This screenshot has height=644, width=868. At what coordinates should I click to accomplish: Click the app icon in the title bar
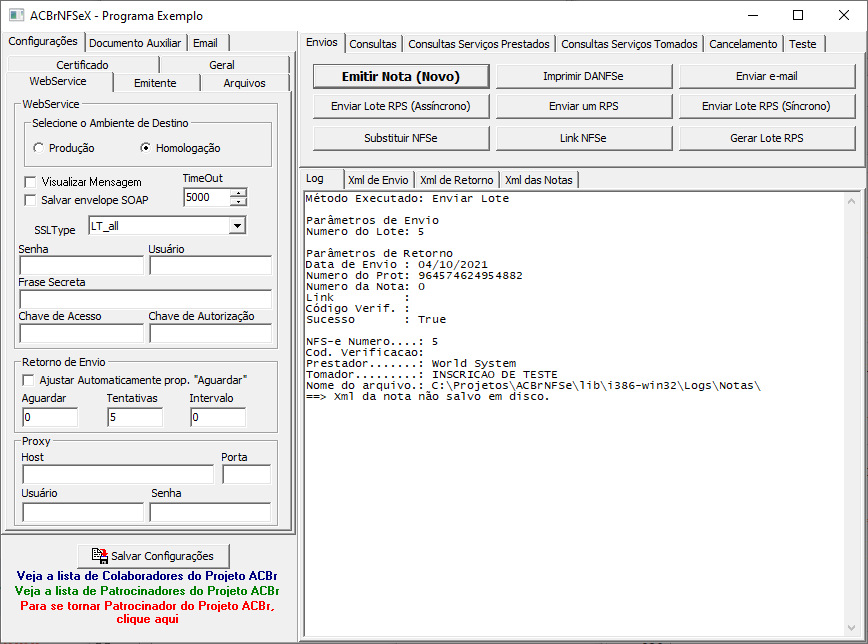(x=16, y=15)
